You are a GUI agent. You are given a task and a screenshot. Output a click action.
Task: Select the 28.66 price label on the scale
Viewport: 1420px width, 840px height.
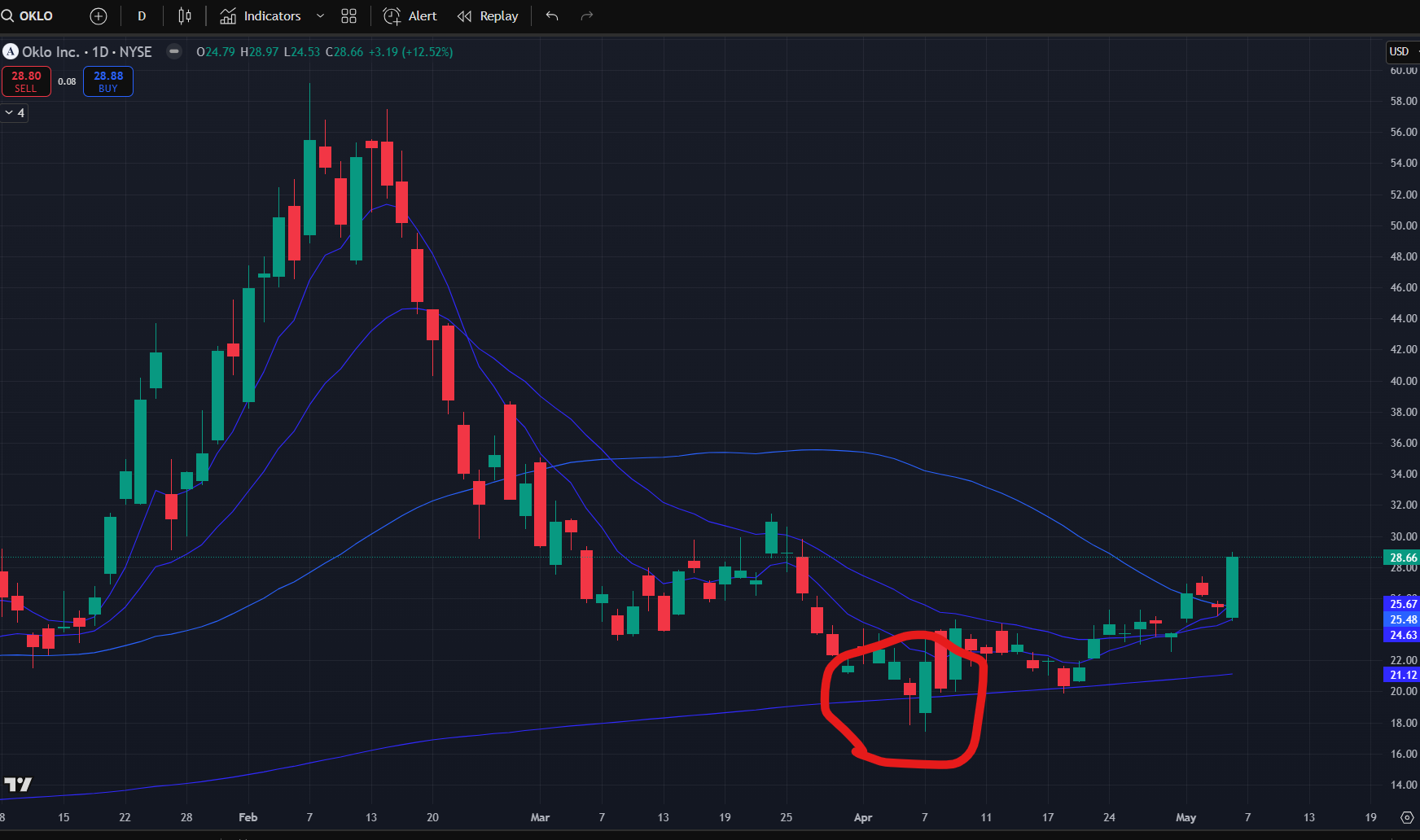click(1401, 557)
